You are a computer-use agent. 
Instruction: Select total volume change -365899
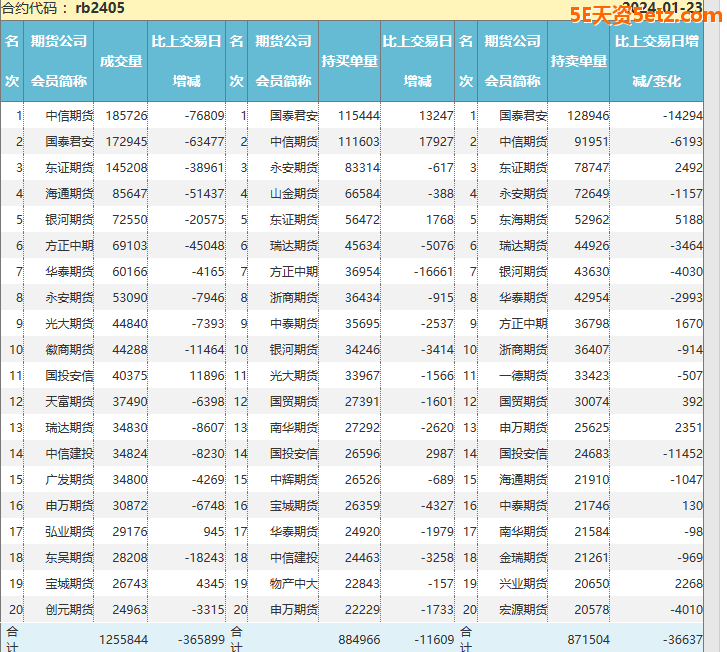[201, 639]
